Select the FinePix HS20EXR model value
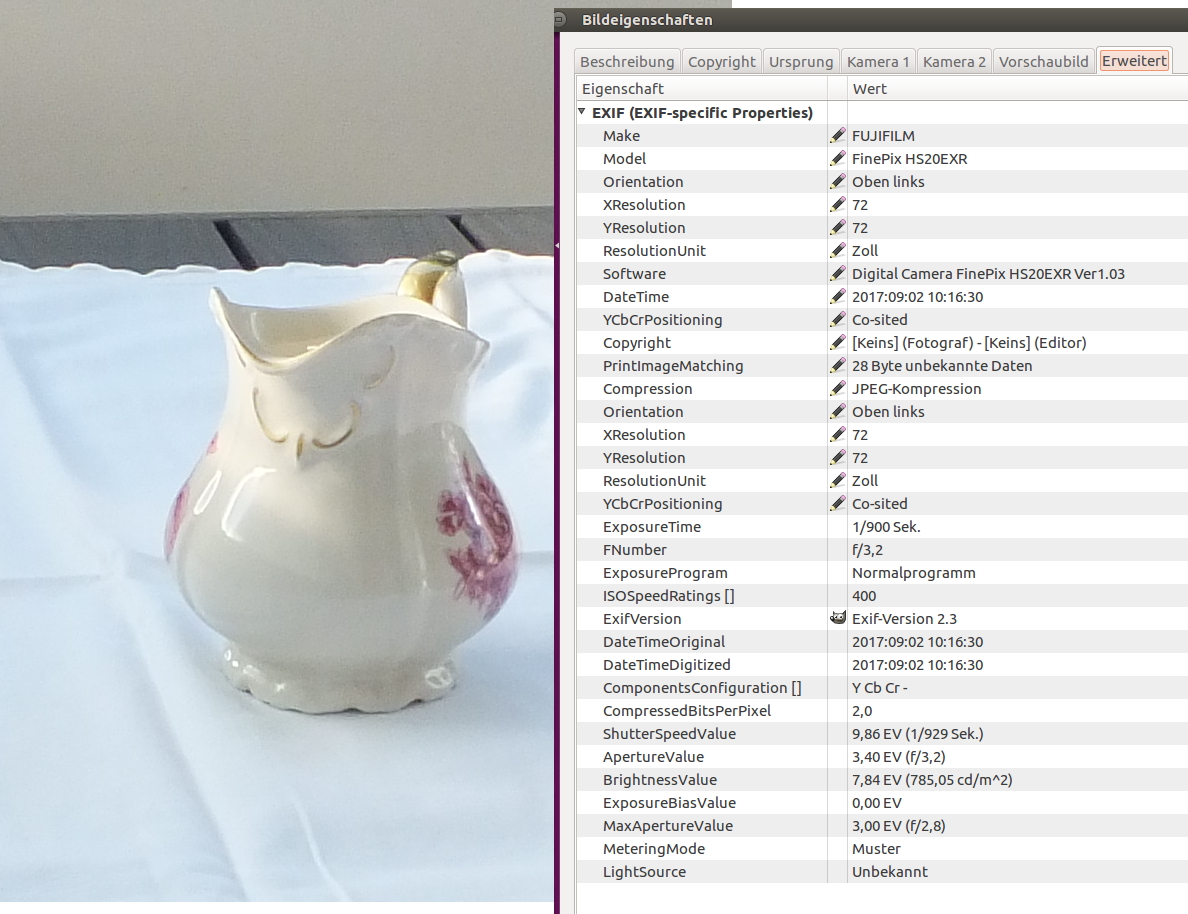Image resolution: width=1188 pixels, height=914 pixels. click(x=909, y=158)
